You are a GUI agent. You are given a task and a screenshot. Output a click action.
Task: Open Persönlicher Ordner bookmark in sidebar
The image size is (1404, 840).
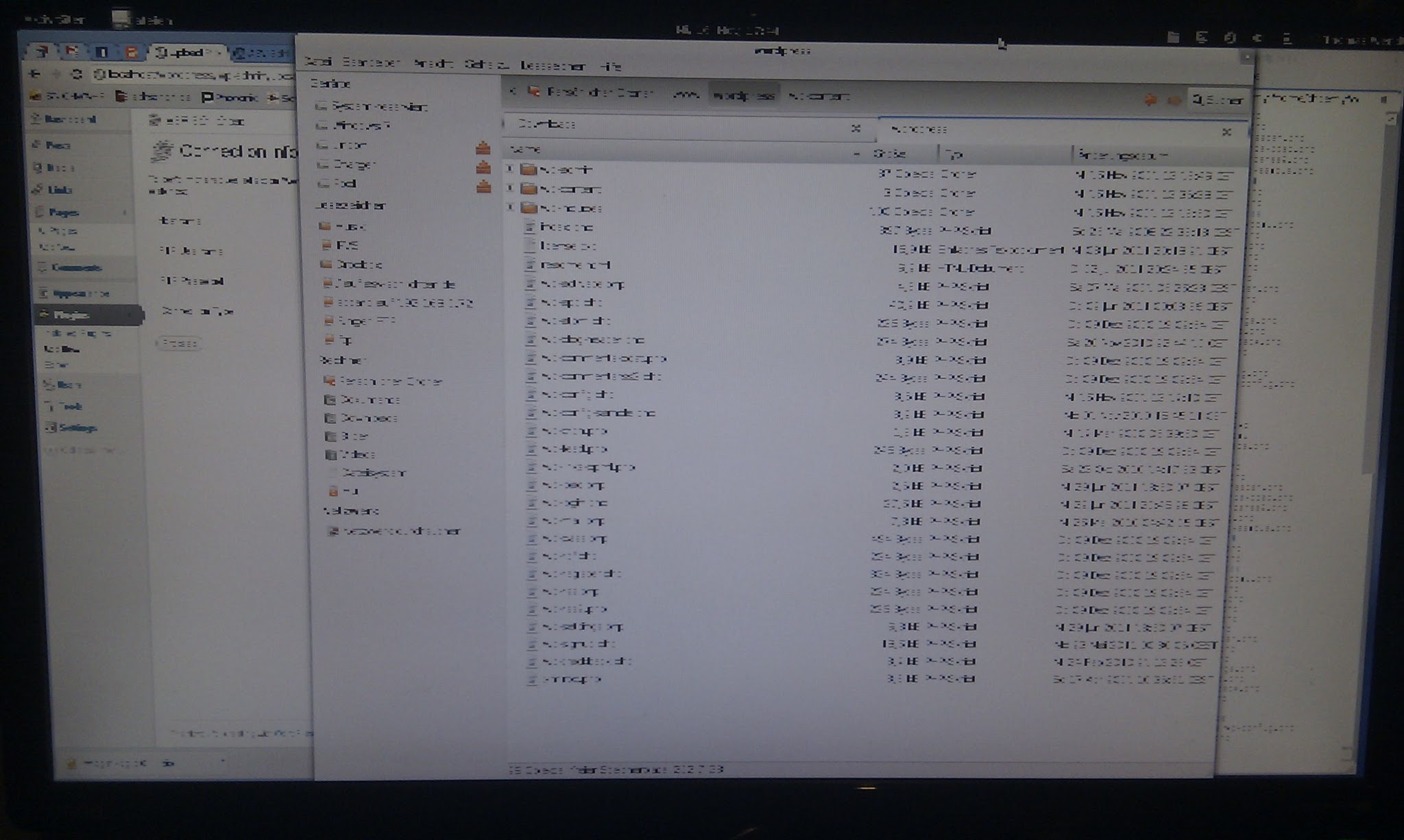click(x=389, y=381)
